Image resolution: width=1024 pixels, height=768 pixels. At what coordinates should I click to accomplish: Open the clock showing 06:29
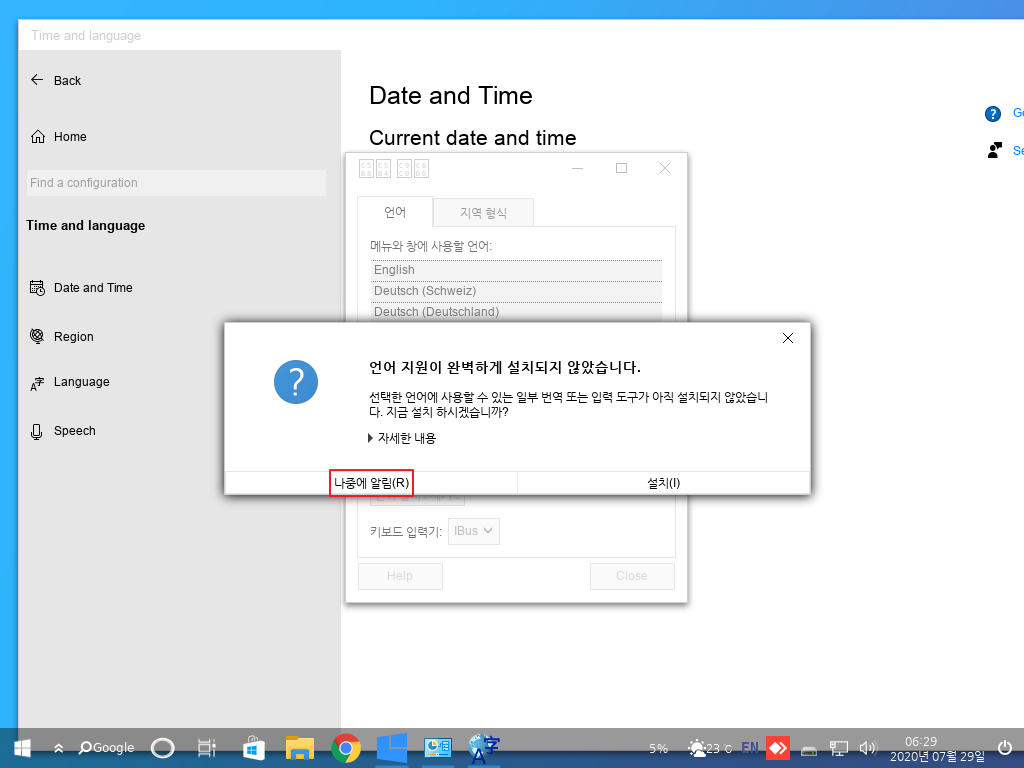coord(921,741)
